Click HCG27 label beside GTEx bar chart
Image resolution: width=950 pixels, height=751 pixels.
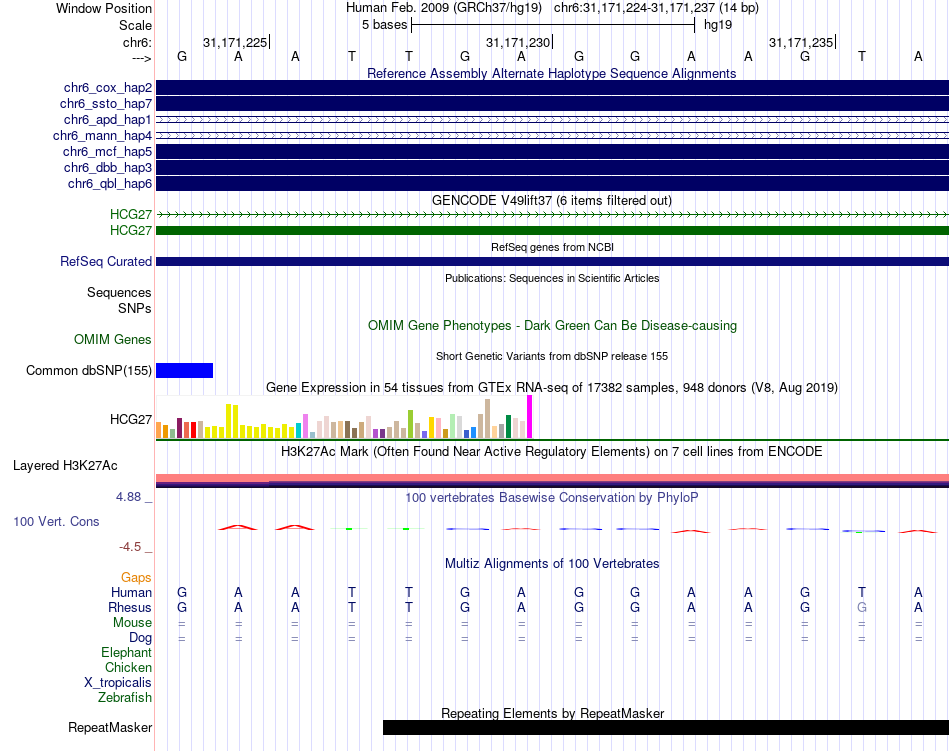[x=131, y=419]
